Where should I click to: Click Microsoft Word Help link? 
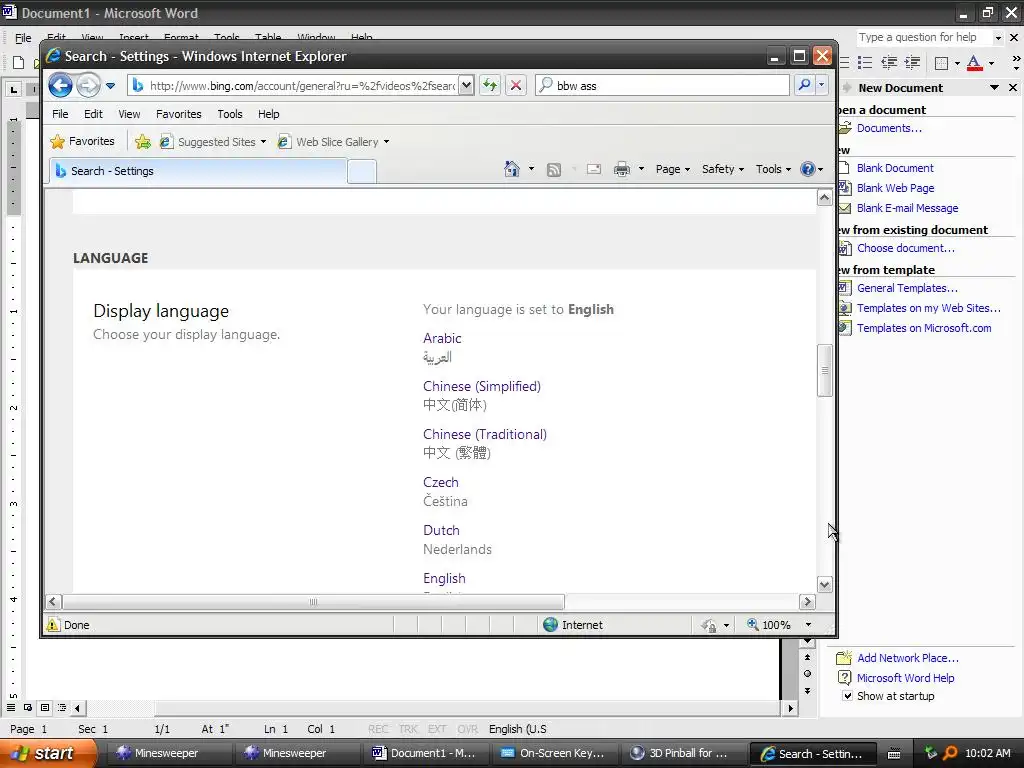click(x=905, y=678)
